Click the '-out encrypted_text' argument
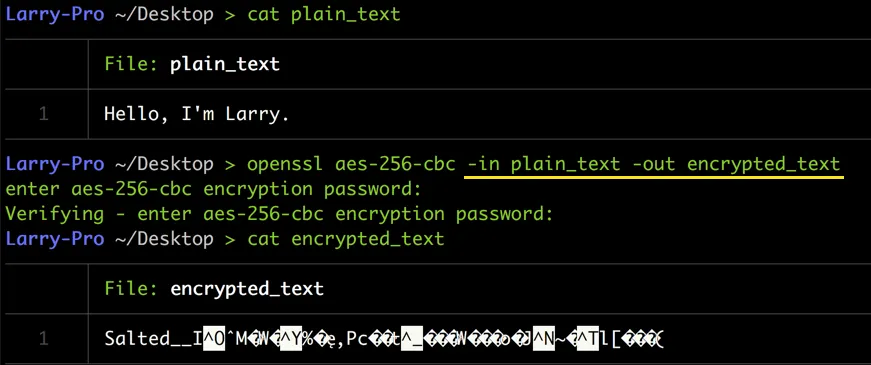The width and height of the screenshot is (871, 365). 737,164
